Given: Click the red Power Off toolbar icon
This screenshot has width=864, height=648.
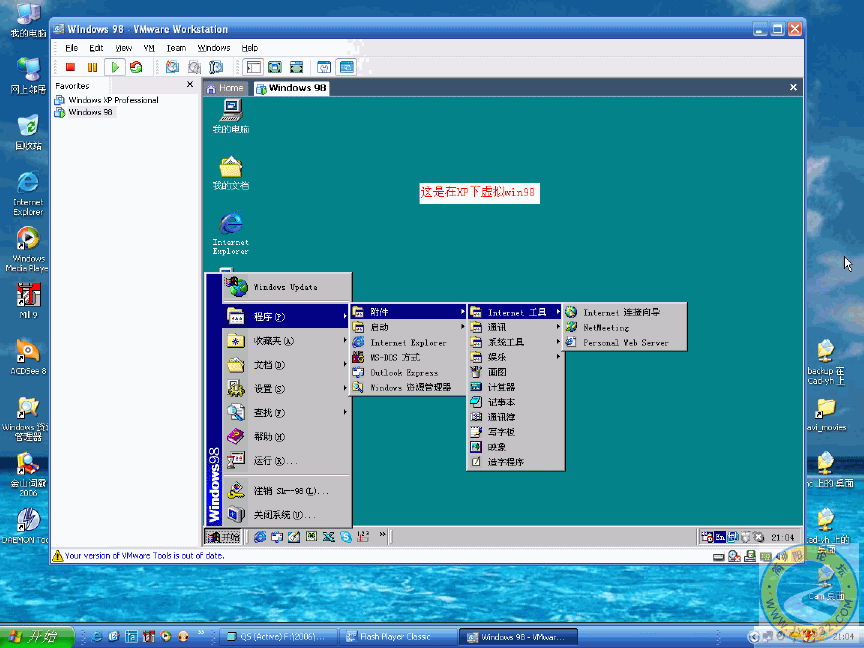Looking at the screenshot, I should click(x=70, y=67).
